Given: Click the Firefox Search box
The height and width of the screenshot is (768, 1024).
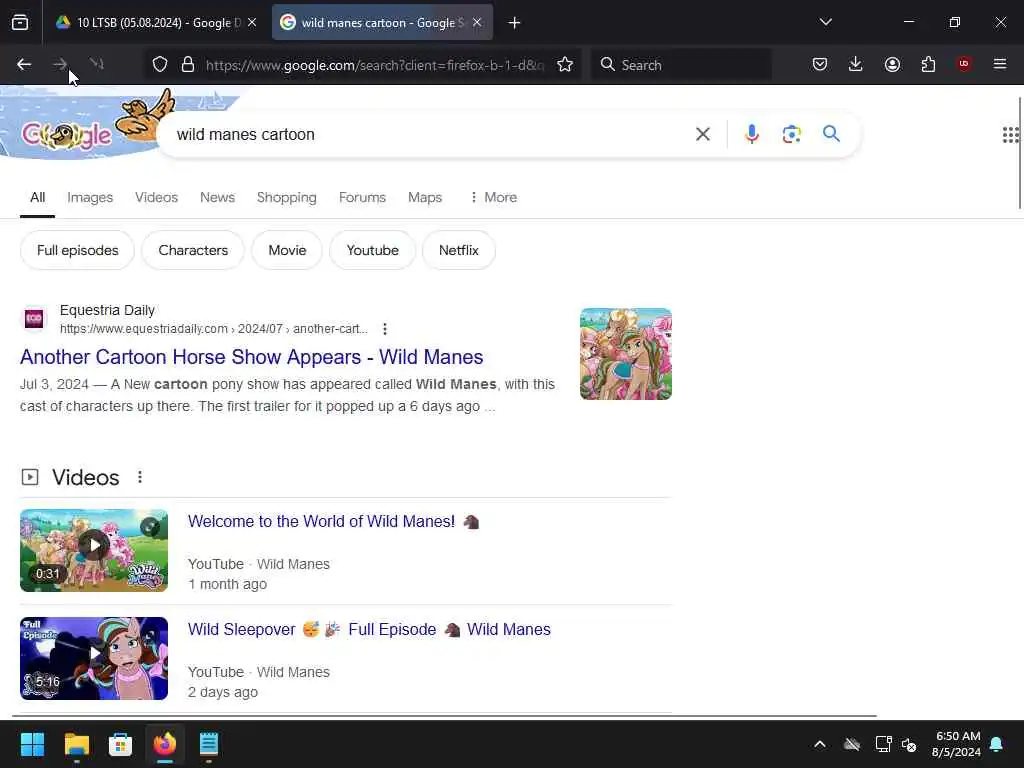Looking at the screenshot, I should coord(681,65).
